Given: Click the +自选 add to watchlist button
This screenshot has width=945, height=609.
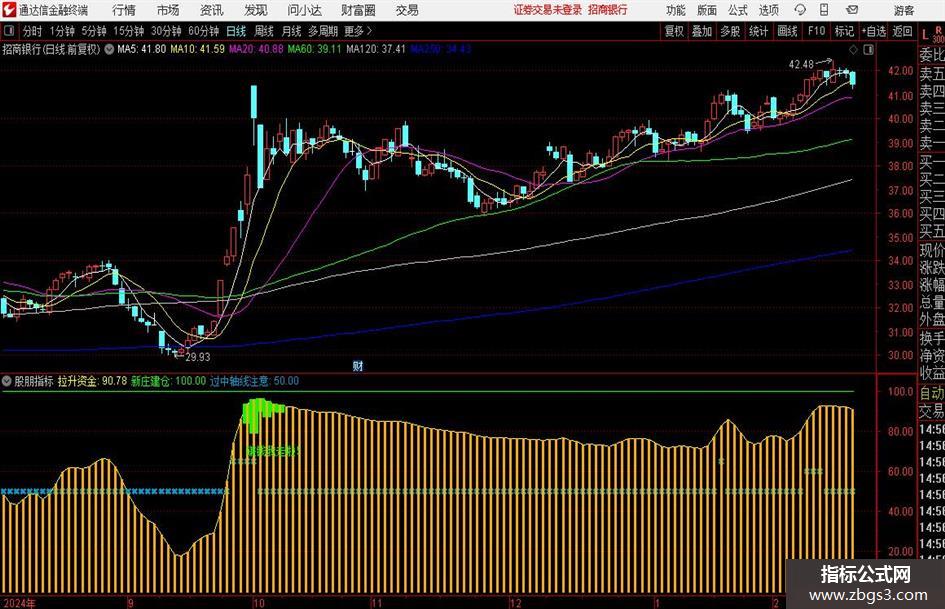Looking at the screenshot, I should point(874,31).
